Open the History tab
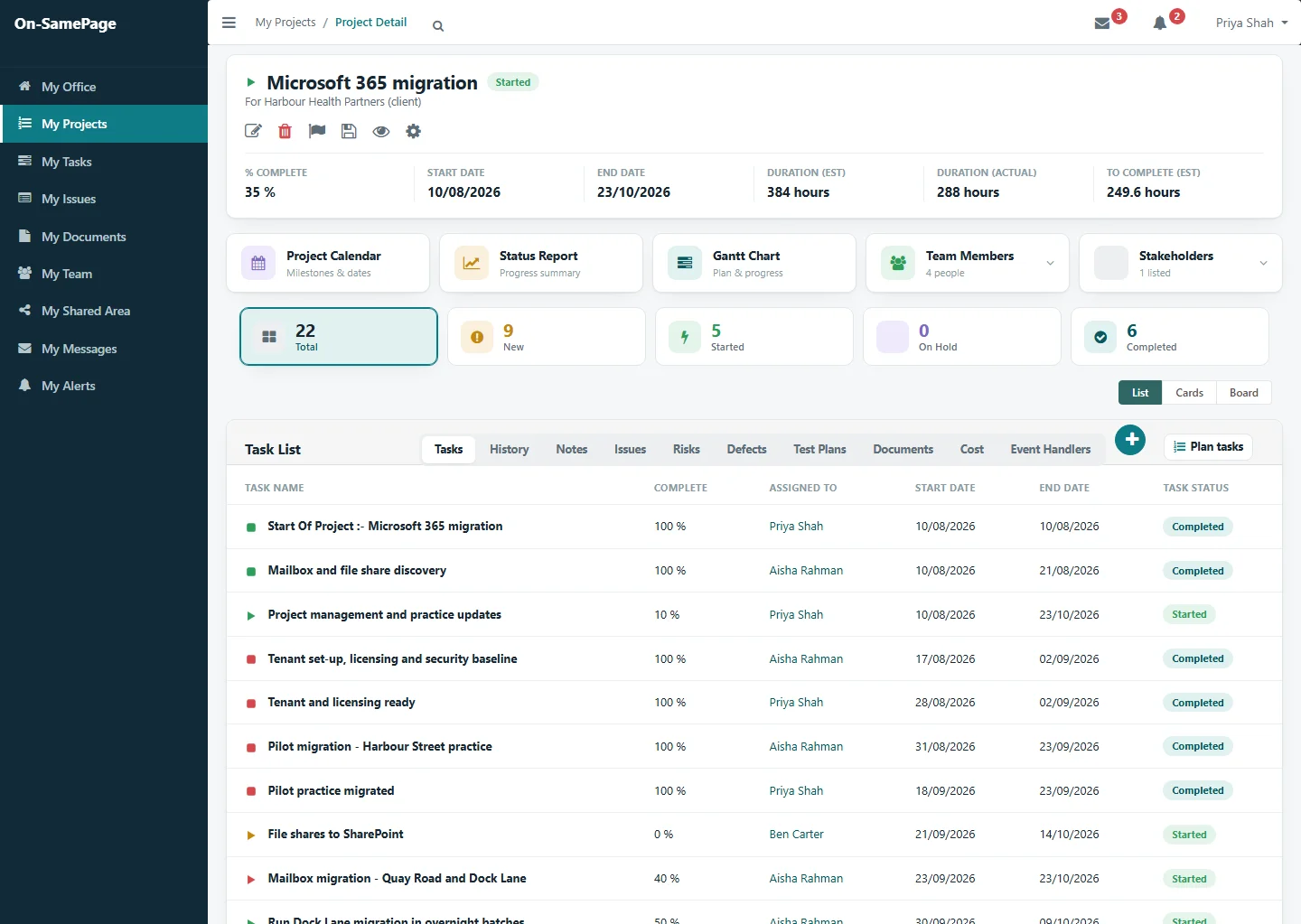This screenshot has height=924, width=1301. point(509,449)
